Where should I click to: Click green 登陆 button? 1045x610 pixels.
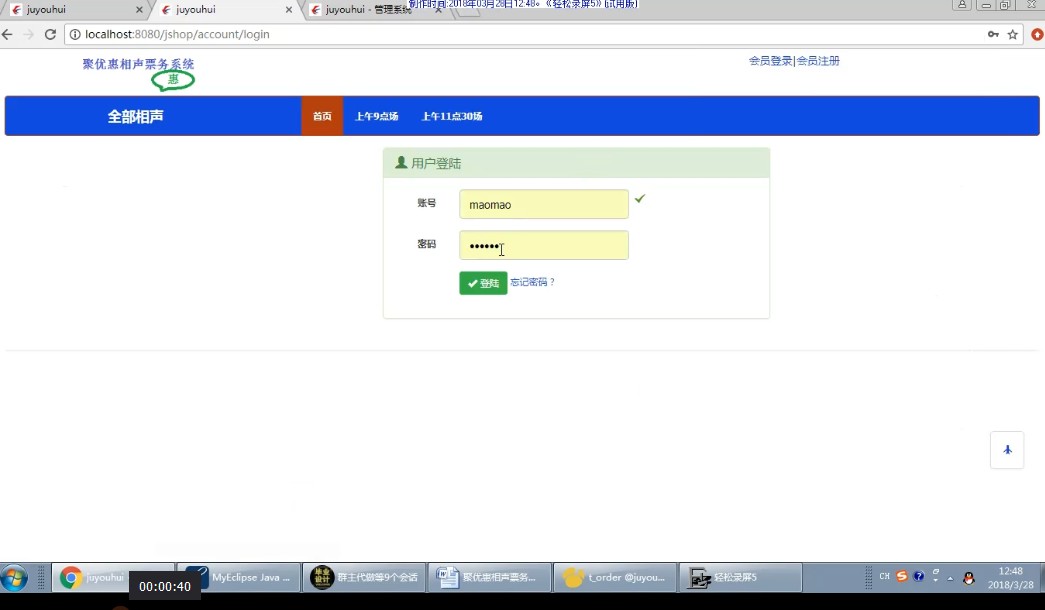point(483,283)
